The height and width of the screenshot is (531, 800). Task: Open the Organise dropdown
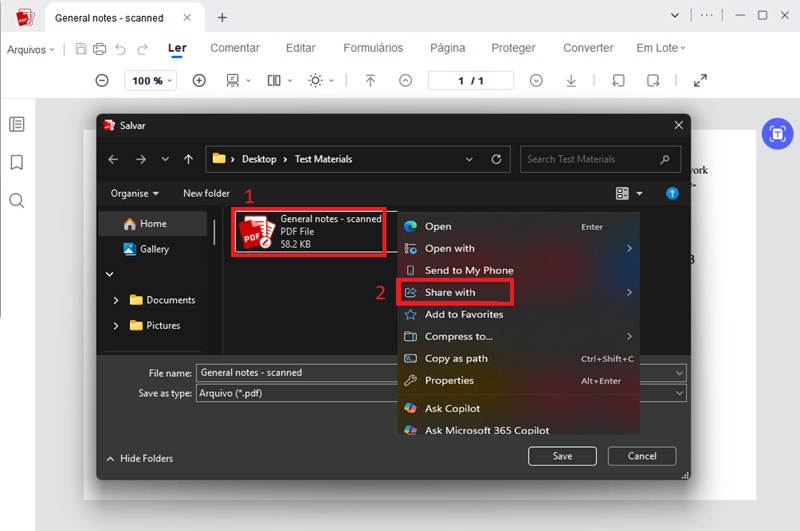135,193
